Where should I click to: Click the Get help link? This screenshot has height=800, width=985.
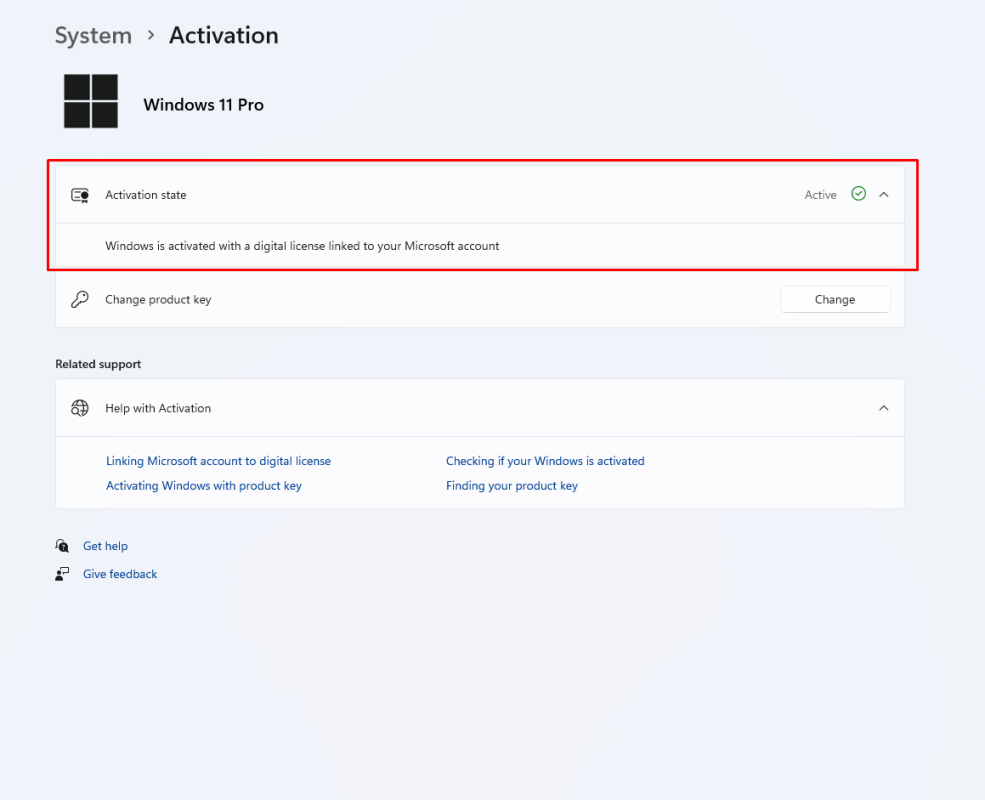[105, 546]
